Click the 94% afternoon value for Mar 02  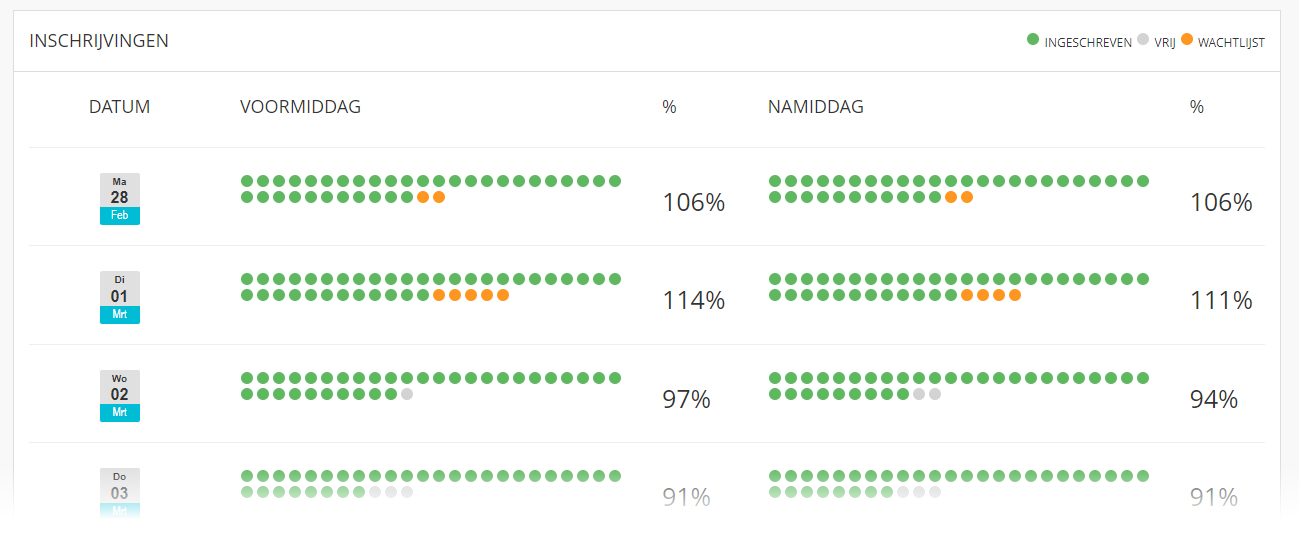(1214, 399)
